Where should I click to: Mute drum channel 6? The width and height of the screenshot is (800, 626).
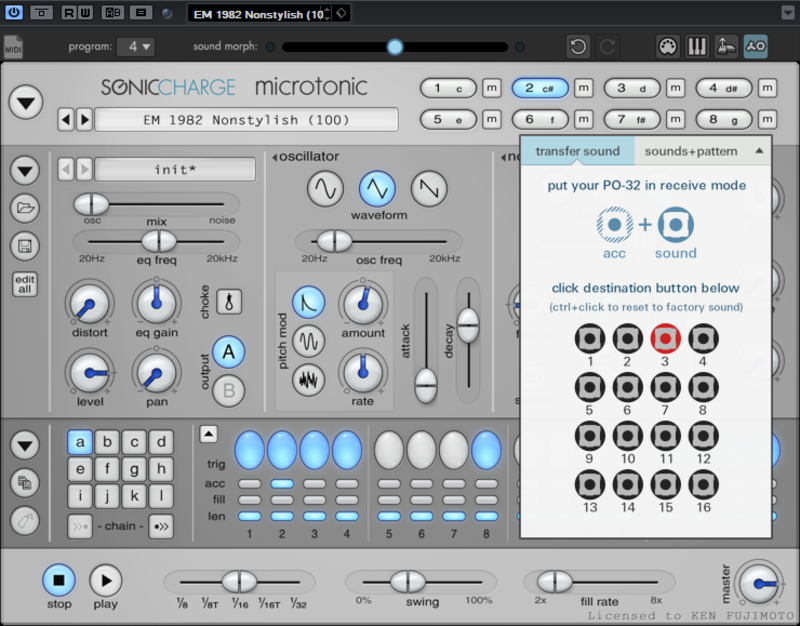pyautogui.click(x=584, y=119)
